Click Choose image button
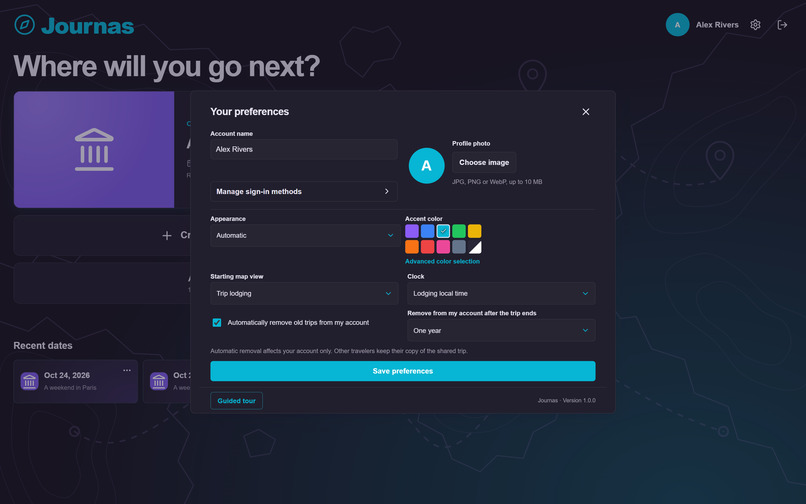 [484, 163]
